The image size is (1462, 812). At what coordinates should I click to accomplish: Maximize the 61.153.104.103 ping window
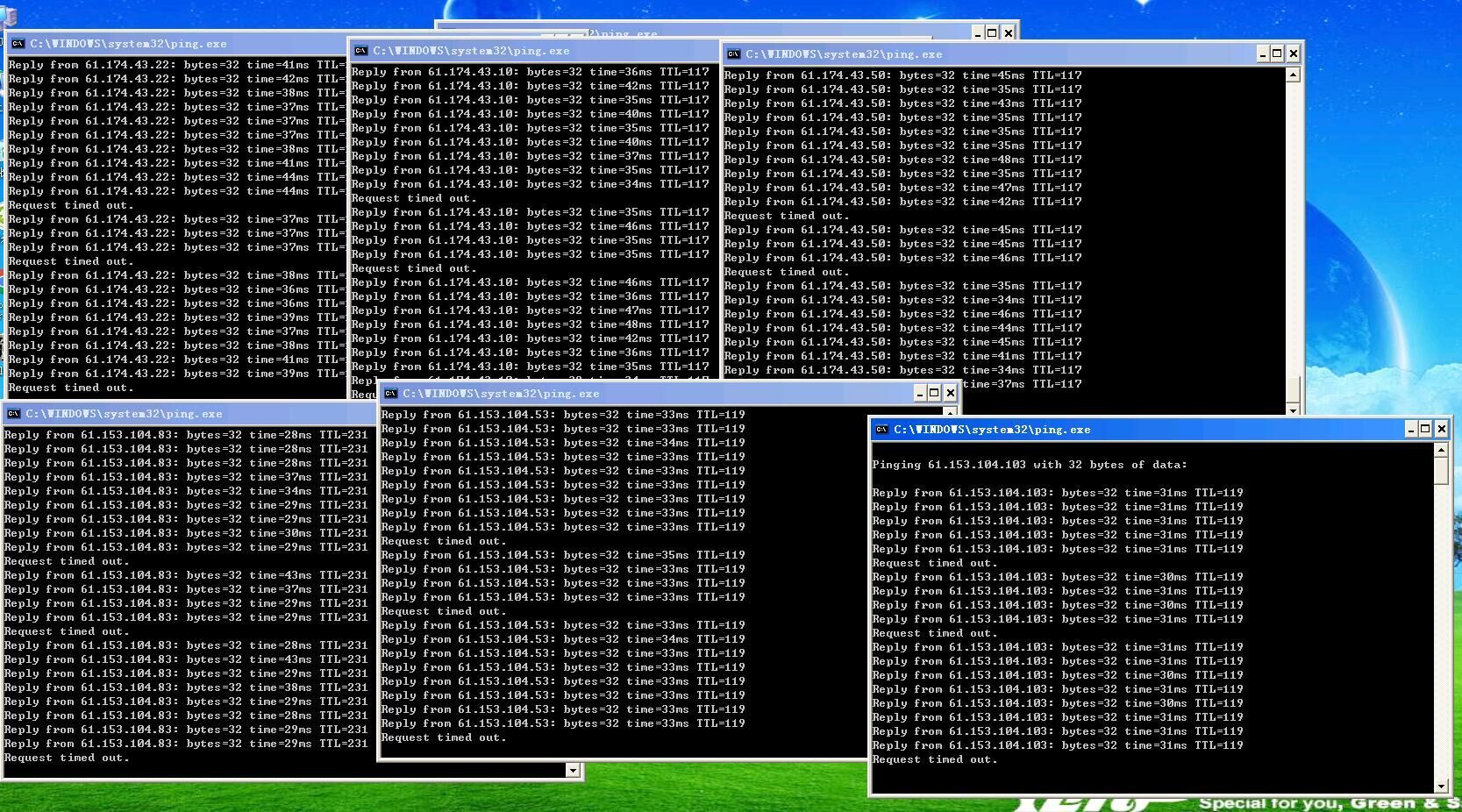(x=1425, y=429)
